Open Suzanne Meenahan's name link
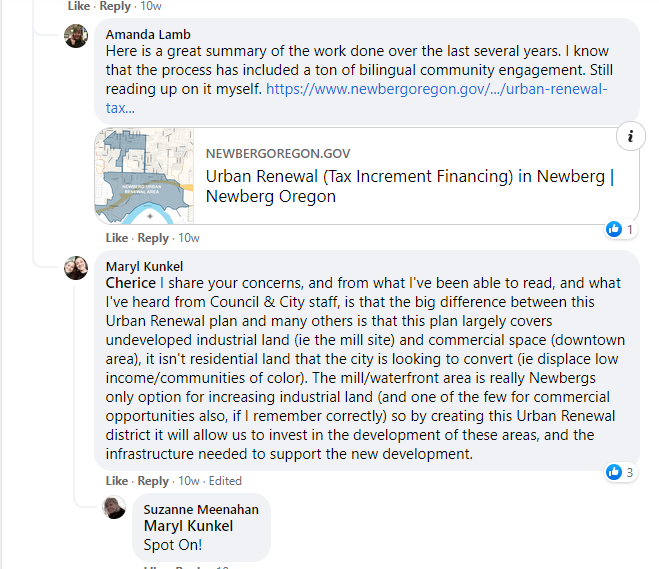This screenshot has width=659, height=569. tap(201, 509)
